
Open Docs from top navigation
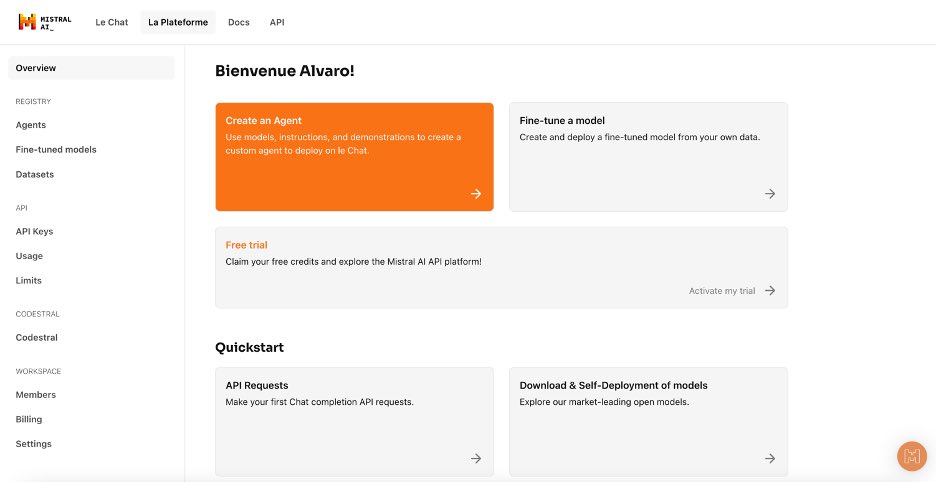click(239, 22)
